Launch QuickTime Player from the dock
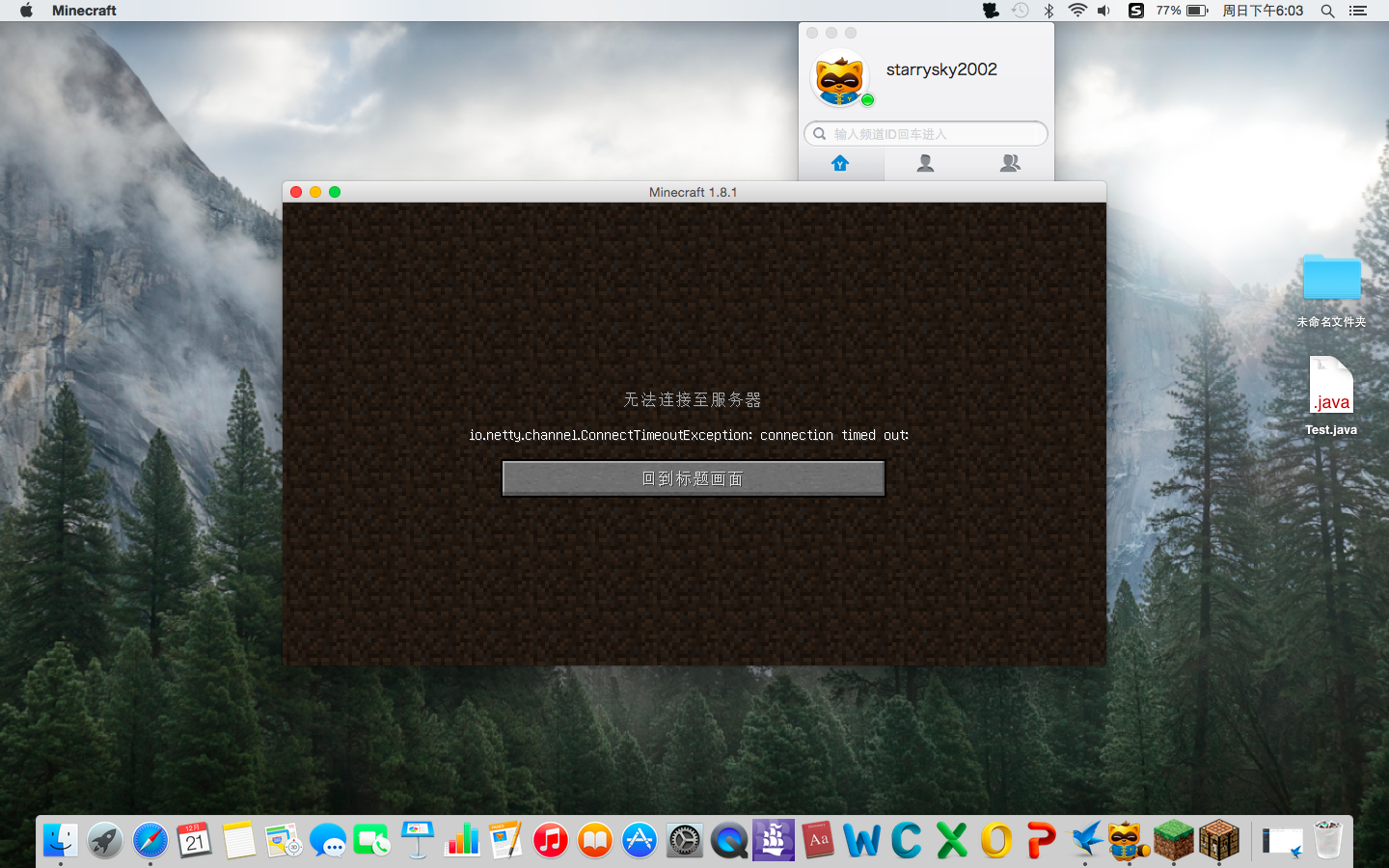Viewport: 1389px width, 868px height. [x=729, y=840]
